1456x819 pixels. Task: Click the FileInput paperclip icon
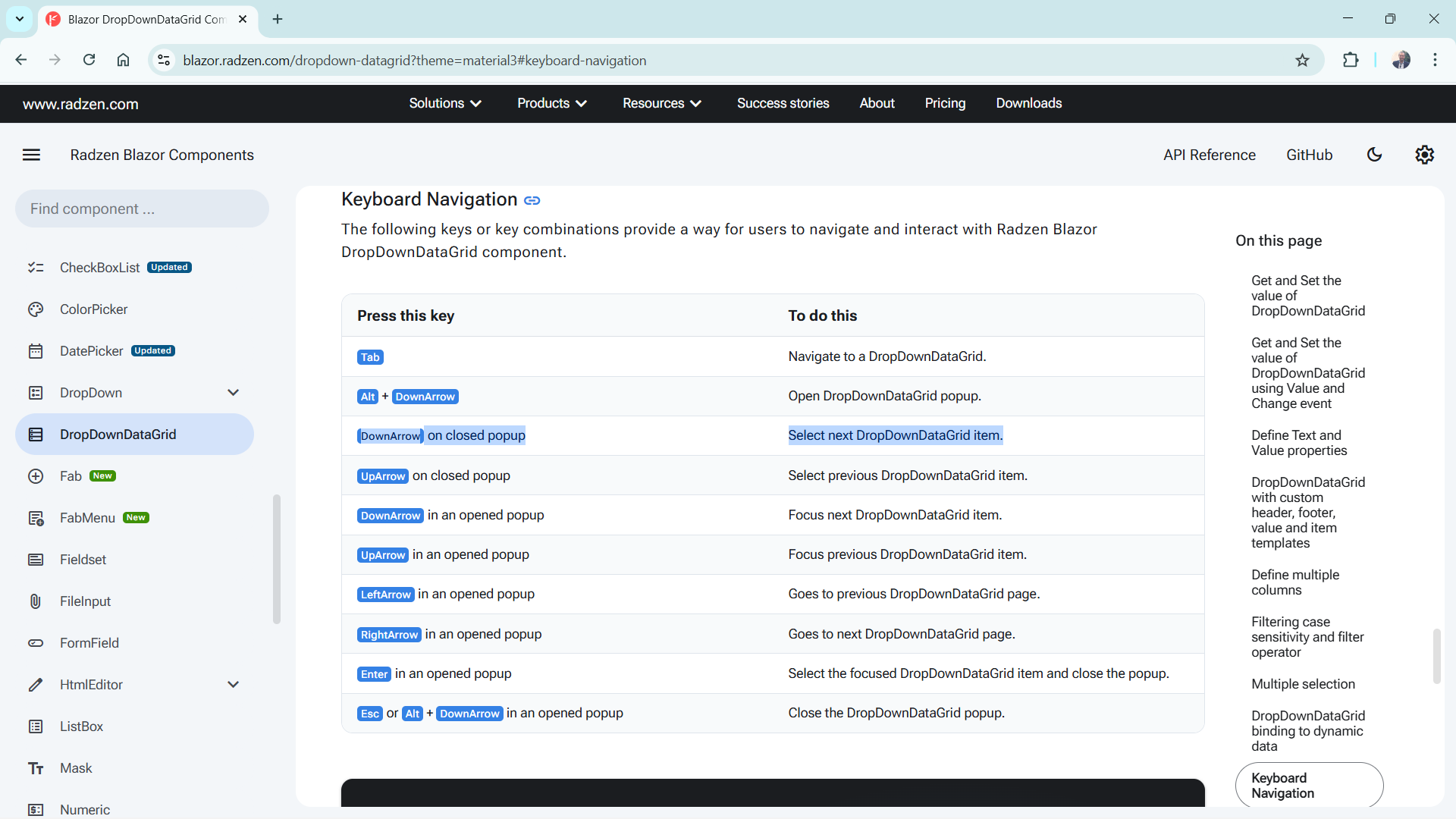point(36,601)
